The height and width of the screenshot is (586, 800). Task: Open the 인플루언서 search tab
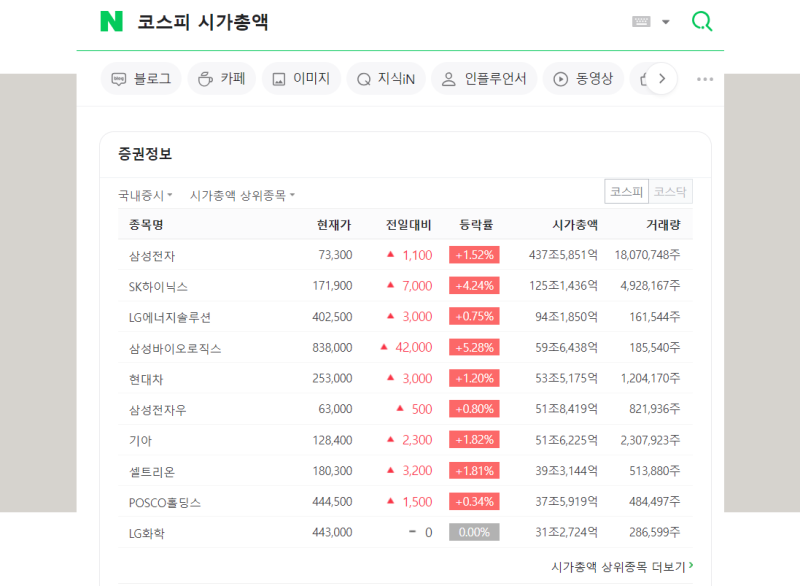(x=484, y=79)
